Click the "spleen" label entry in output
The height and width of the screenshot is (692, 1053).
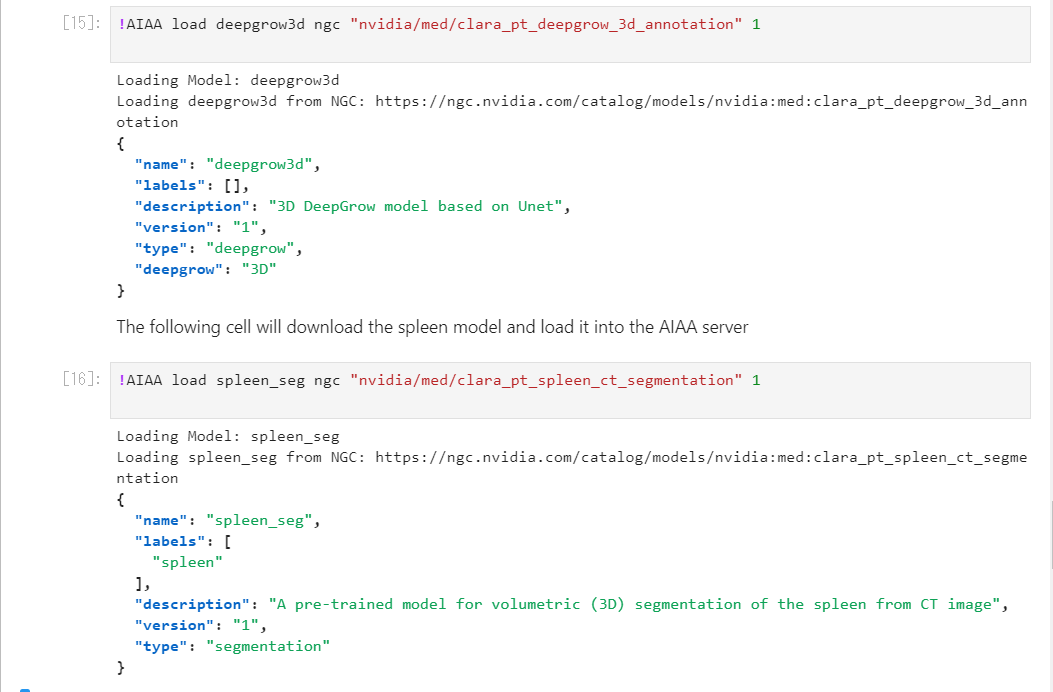(187, 562)
